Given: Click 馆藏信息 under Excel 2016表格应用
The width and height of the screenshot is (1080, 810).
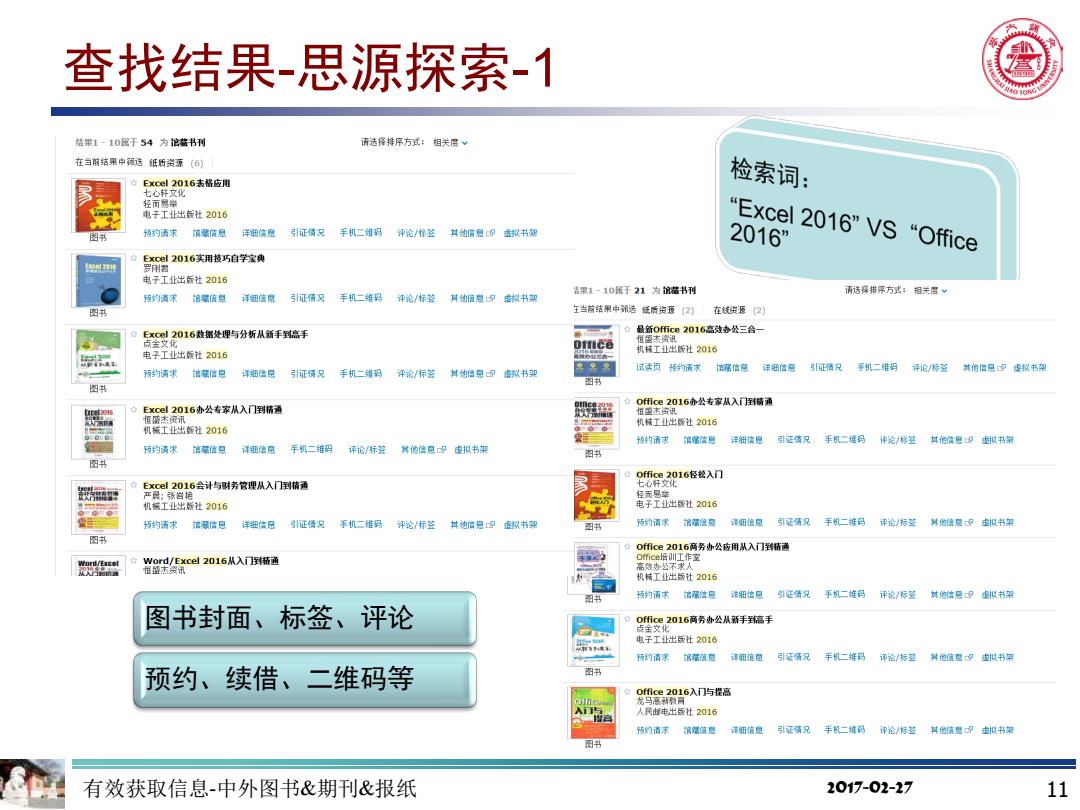Looking at the screenshot, I should click(209, 233).
